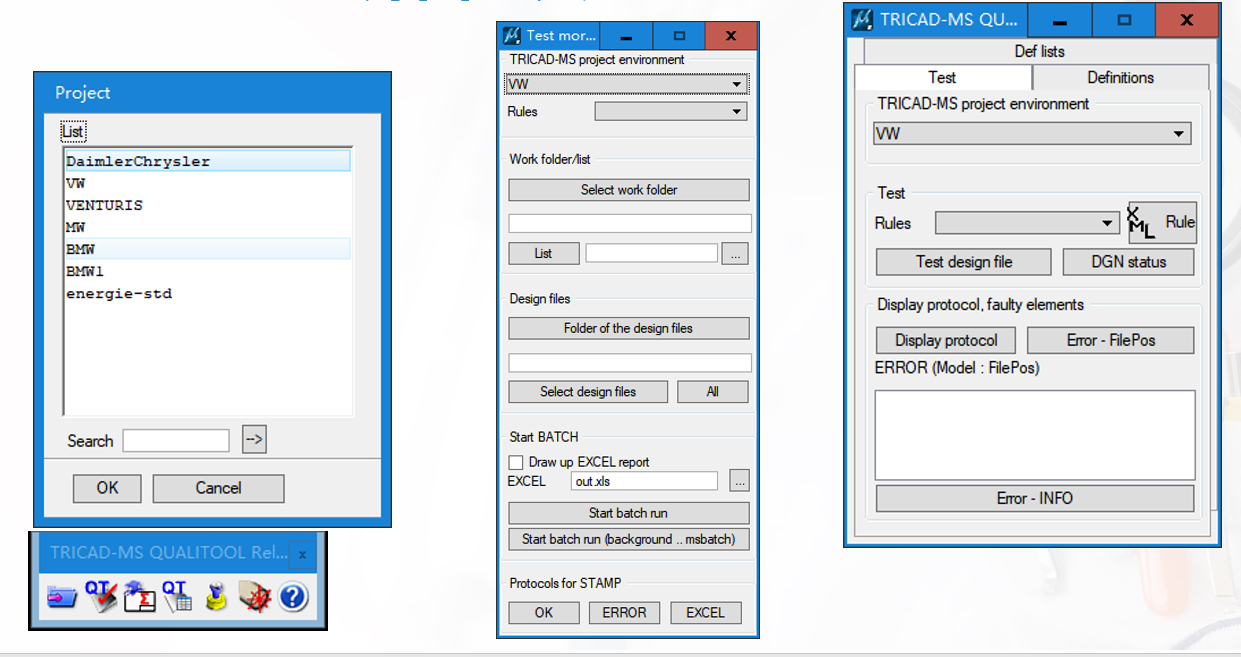Click the Search input field in Project dialog
The width and height of the screenshot is (1241, 657).
pyautogui.click(x=176, y=440)
